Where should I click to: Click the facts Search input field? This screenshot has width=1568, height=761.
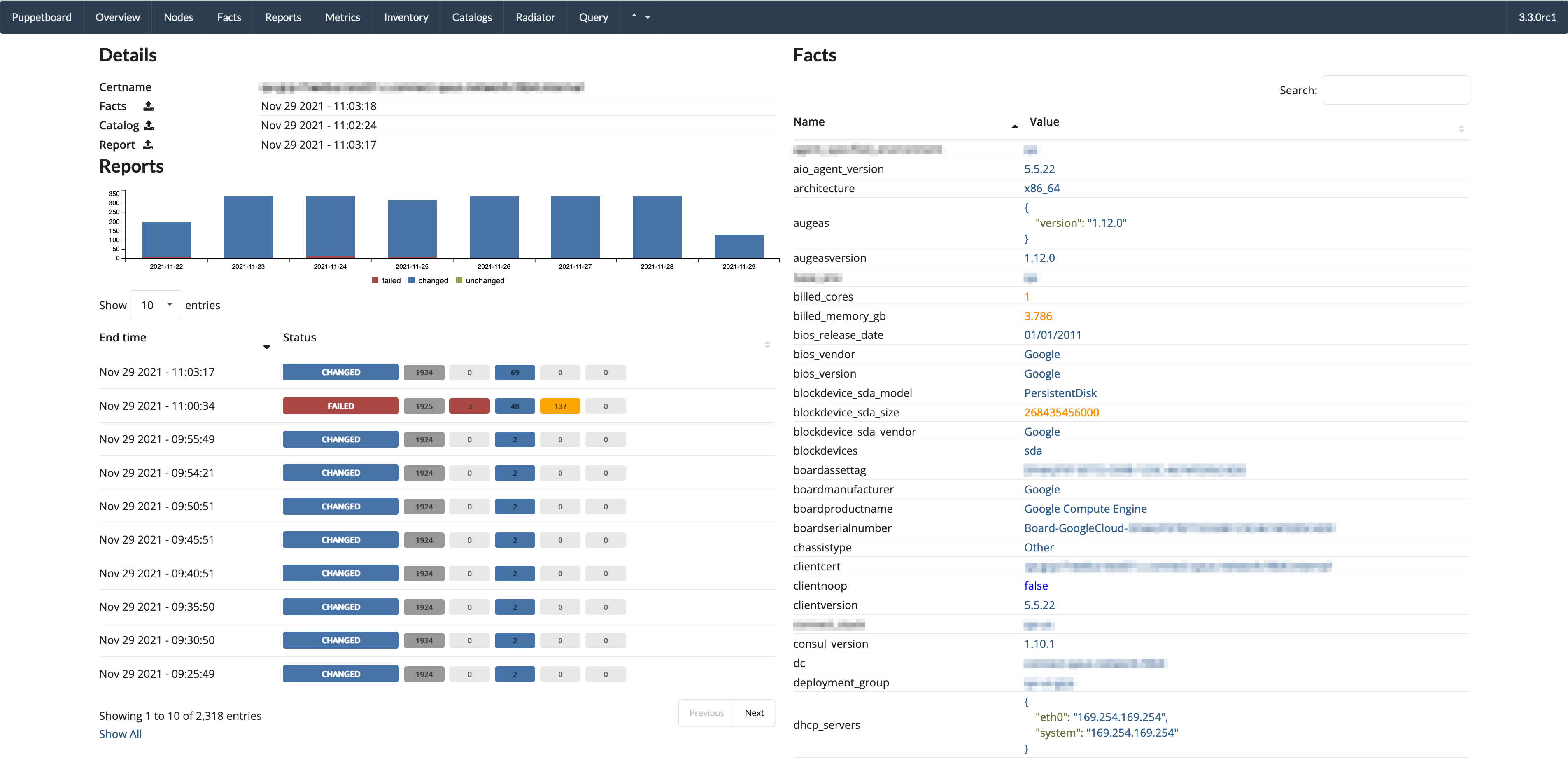coord(1395,90)
